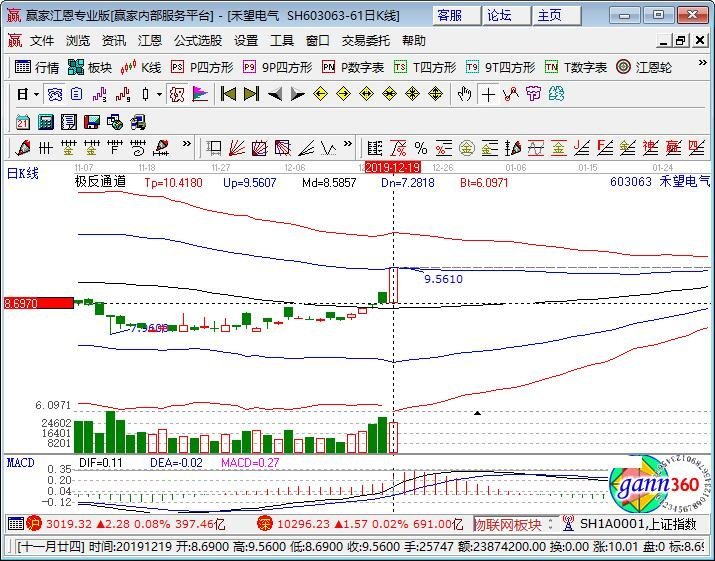Click the 2019-12-19 date marker
This screenshot has width=715, height=561.
pyautogui.click(x=393, y=167)
